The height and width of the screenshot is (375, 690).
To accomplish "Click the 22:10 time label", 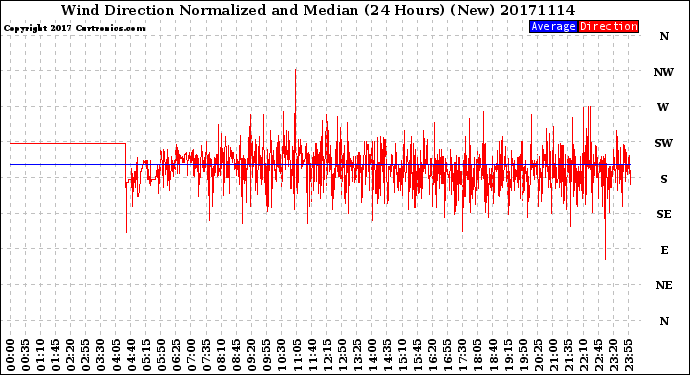I will tap(583, 355).
